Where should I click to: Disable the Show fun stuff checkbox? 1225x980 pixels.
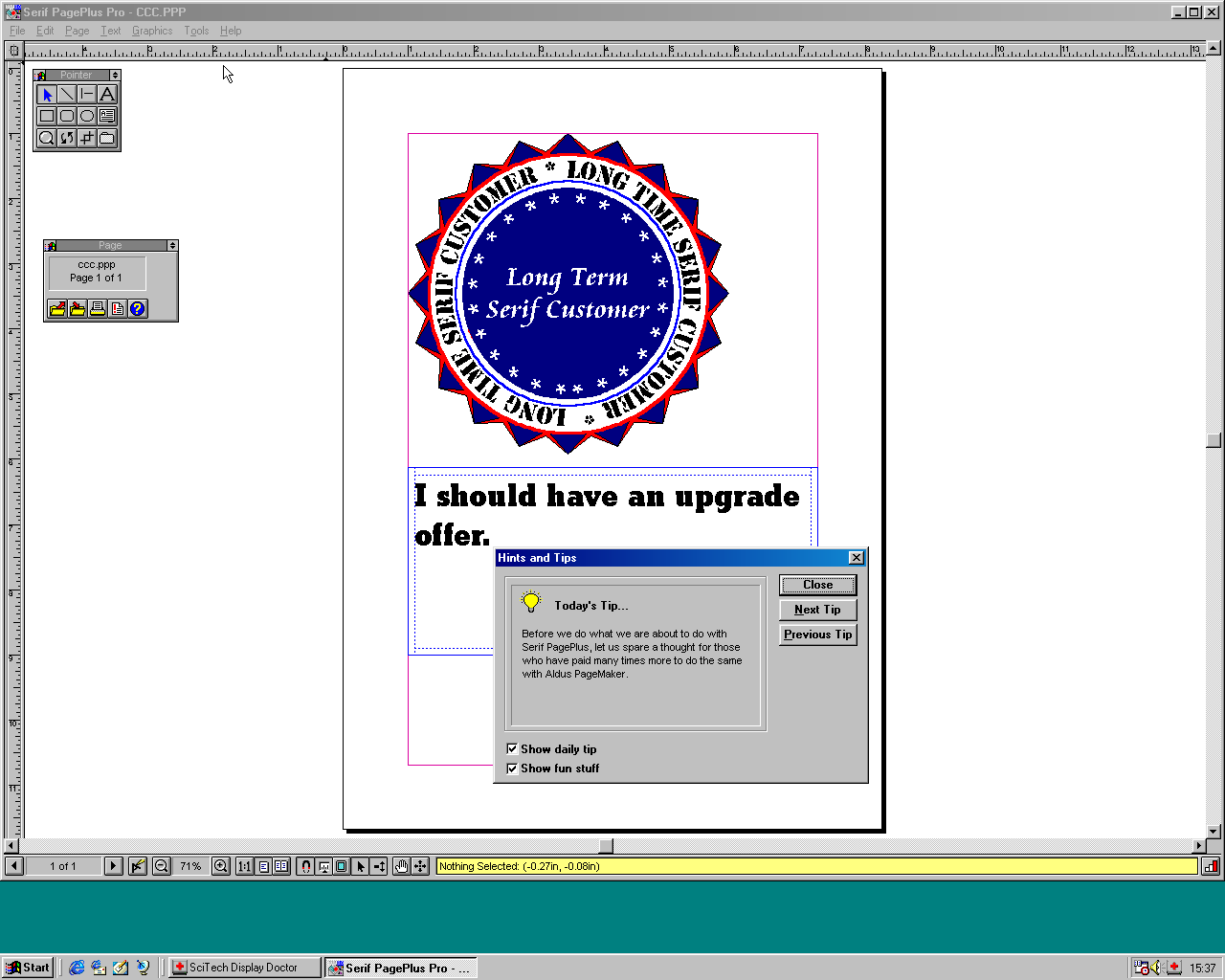pos(512,768)
